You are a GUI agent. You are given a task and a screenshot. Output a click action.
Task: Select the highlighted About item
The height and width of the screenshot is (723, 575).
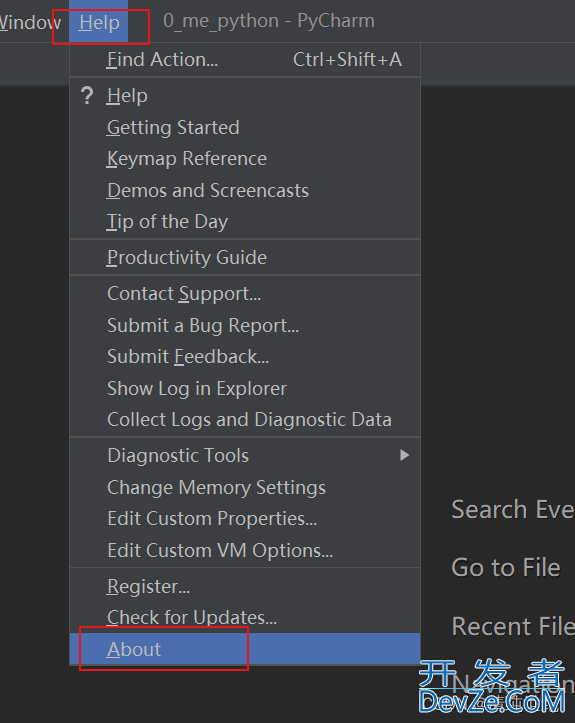245,649
